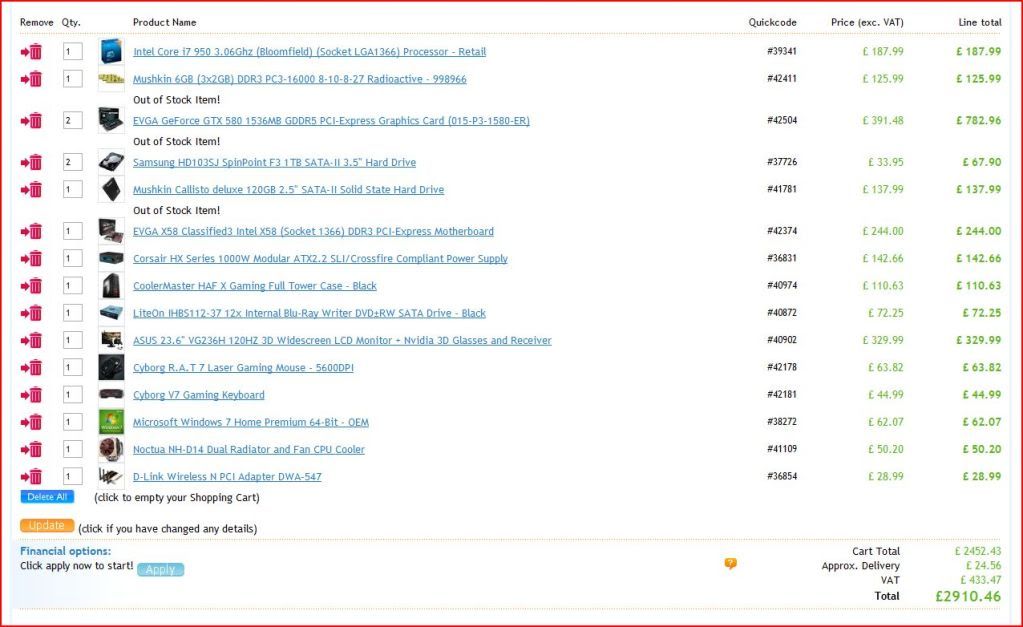Click the CoolerMaster HAF X case thumbnail
This screenshot has height=627, width=1023.
(111, 286)
